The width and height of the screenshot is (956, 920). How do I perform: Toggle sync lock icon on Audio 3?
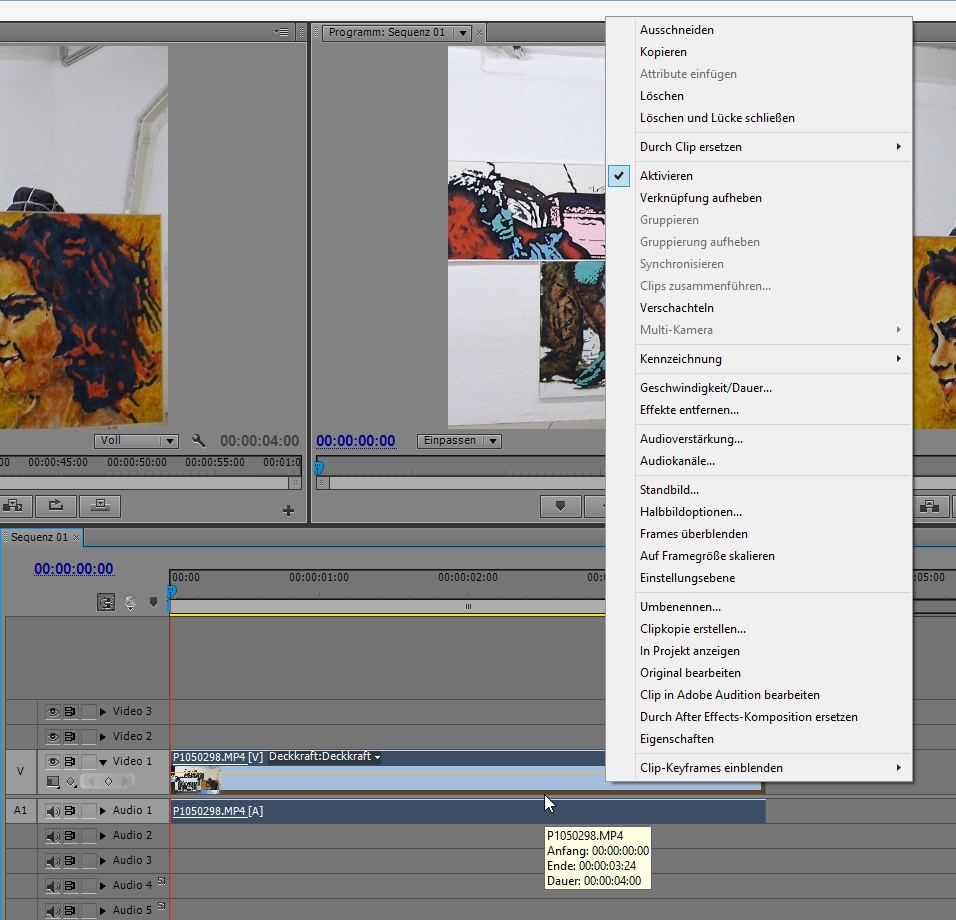point(70,861)
